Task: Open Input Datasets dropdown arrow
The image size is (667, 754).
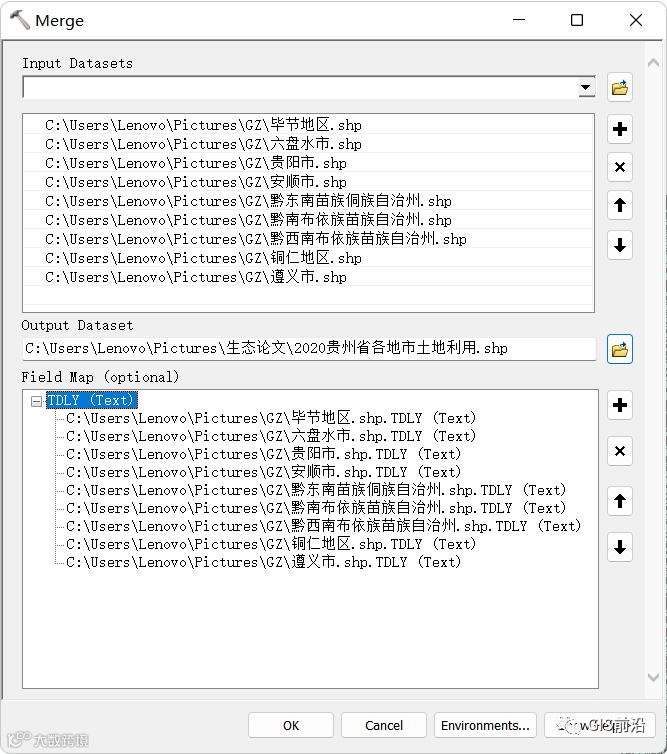Action: click(585, 88)
